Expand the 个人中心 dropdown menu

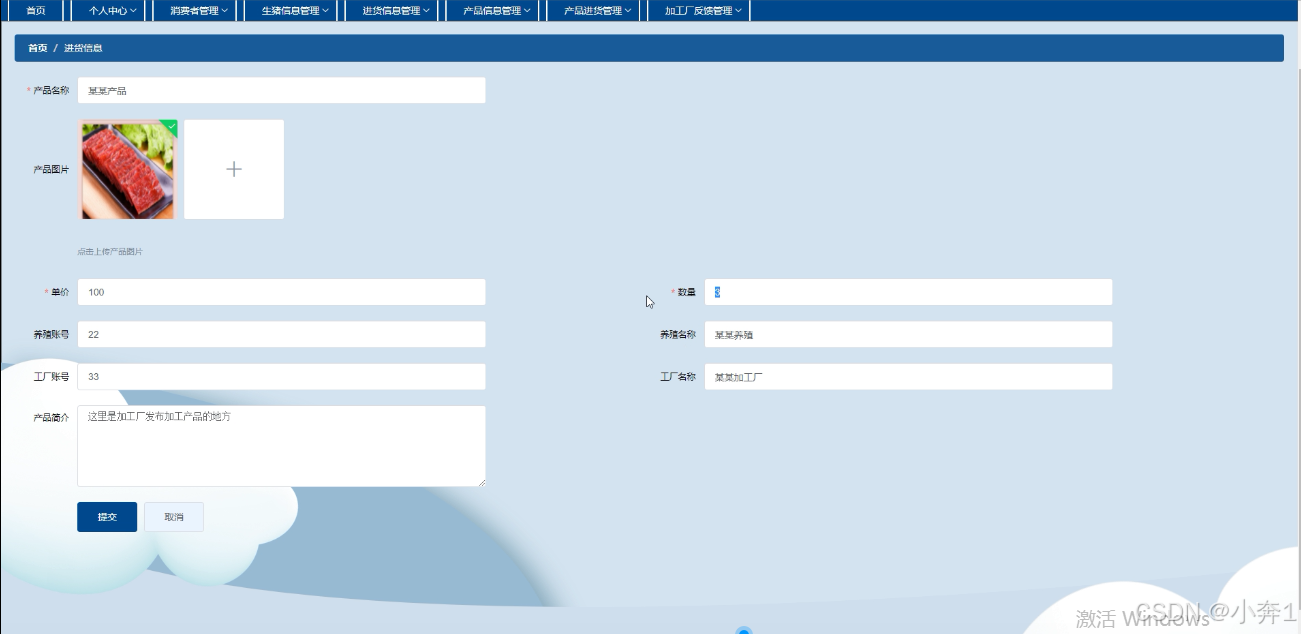[107, 11]
